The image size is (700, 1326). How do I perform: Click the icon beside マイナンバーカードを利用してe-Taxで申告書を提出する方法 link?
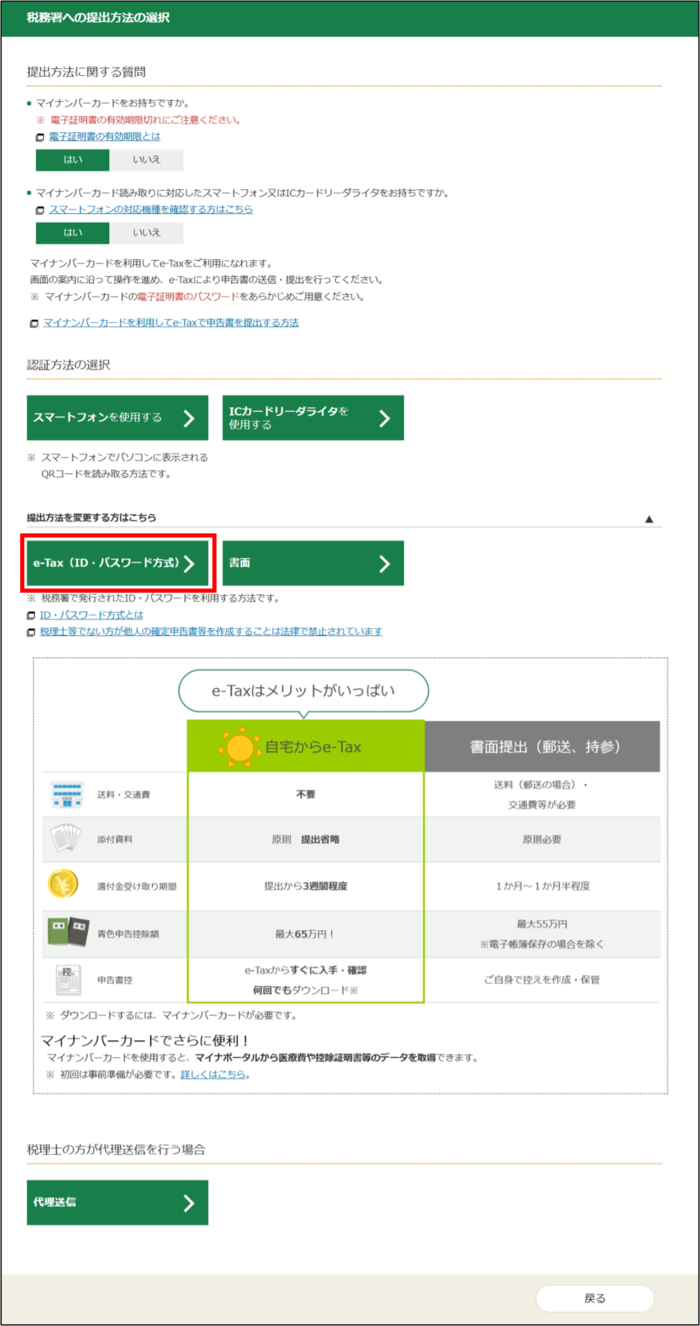click(x=35, y=324)
